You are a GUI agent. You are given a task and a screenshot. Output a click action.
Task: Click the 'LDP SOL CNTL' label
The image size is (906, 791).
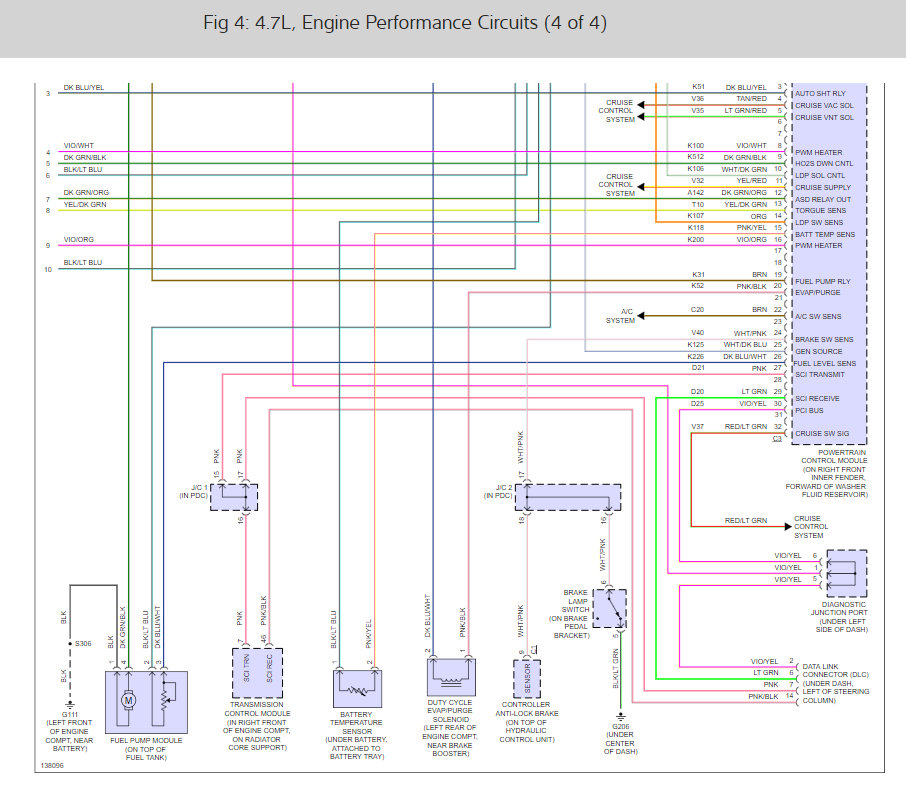click(x=820, y=176)
